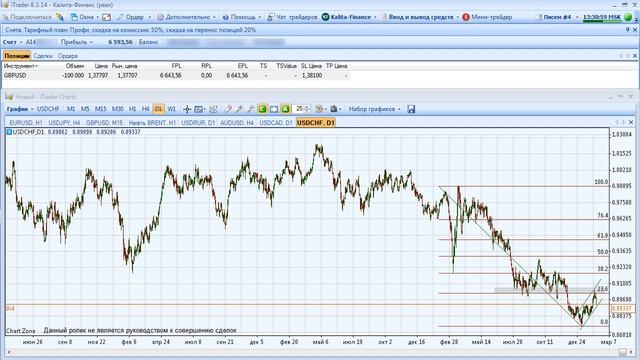Select the M1 timeframe

pos(71,109)
